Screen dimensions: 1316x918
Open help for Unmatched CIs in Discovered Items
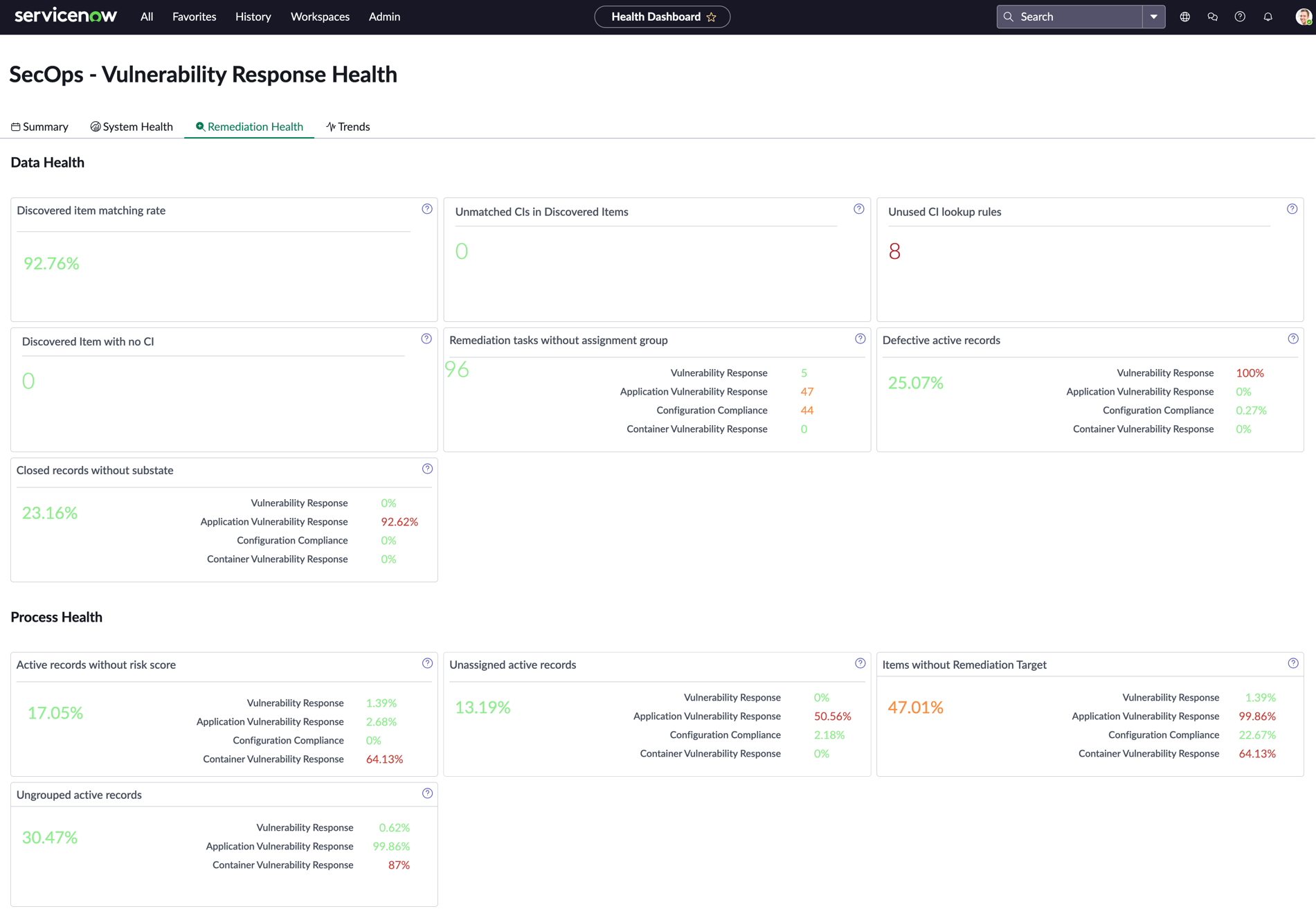(859, 209)
